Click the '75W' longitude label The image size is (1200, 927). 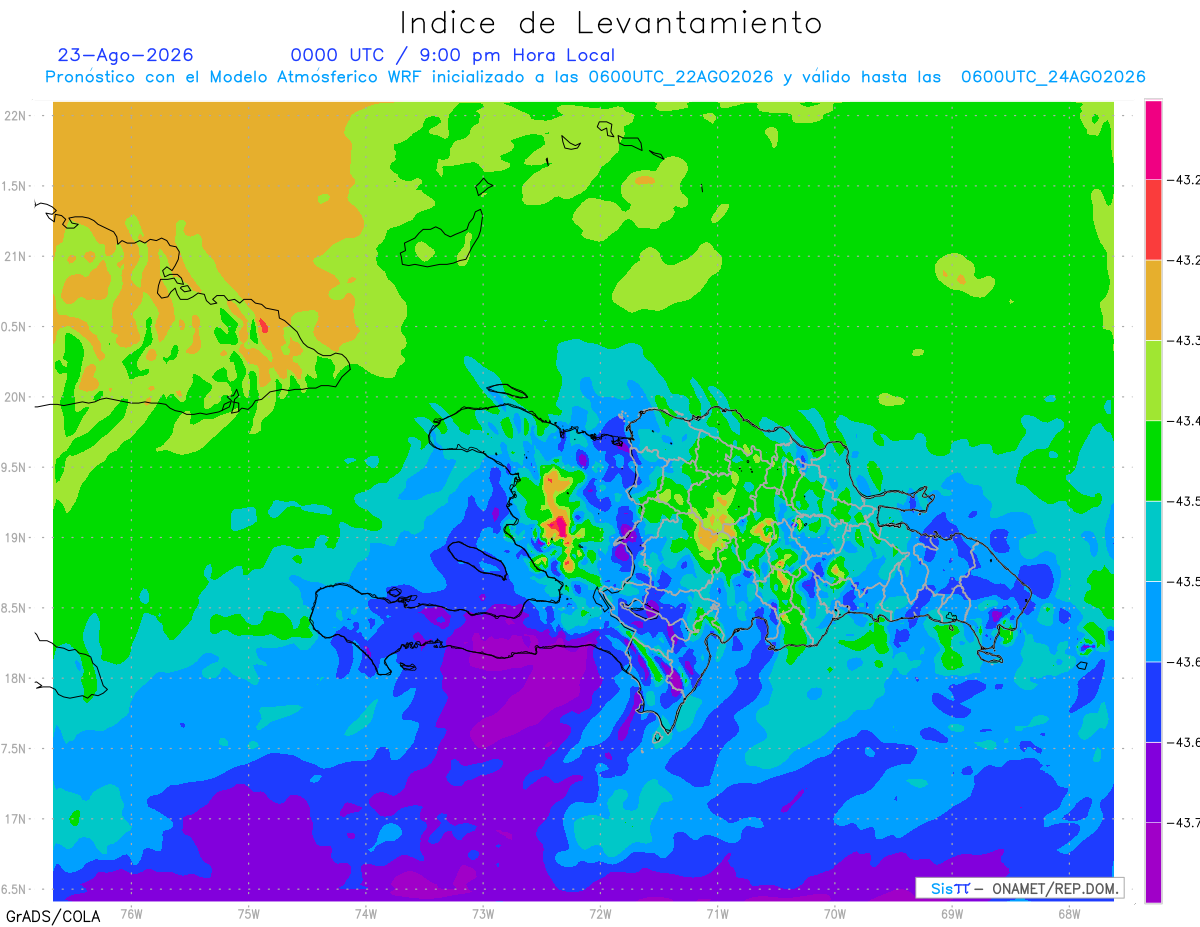(x=248, y=914)
